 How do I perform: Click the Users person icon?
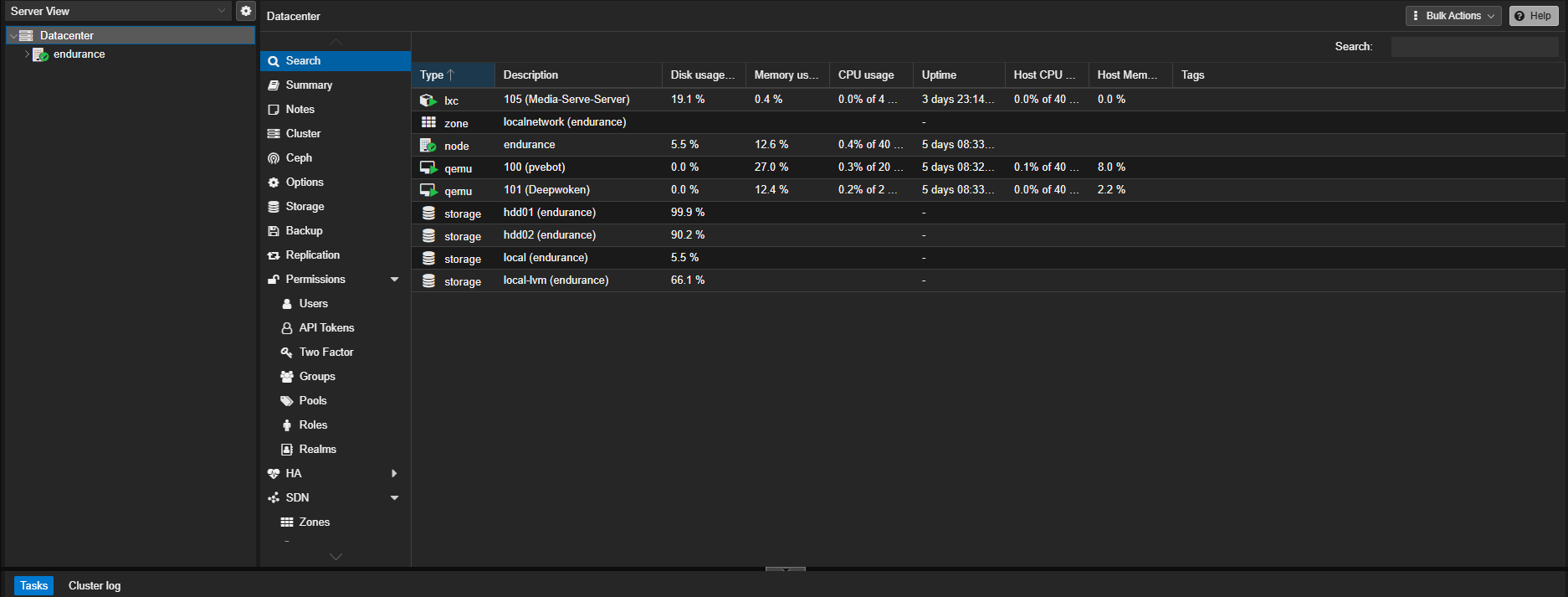[x=287, y=304]
